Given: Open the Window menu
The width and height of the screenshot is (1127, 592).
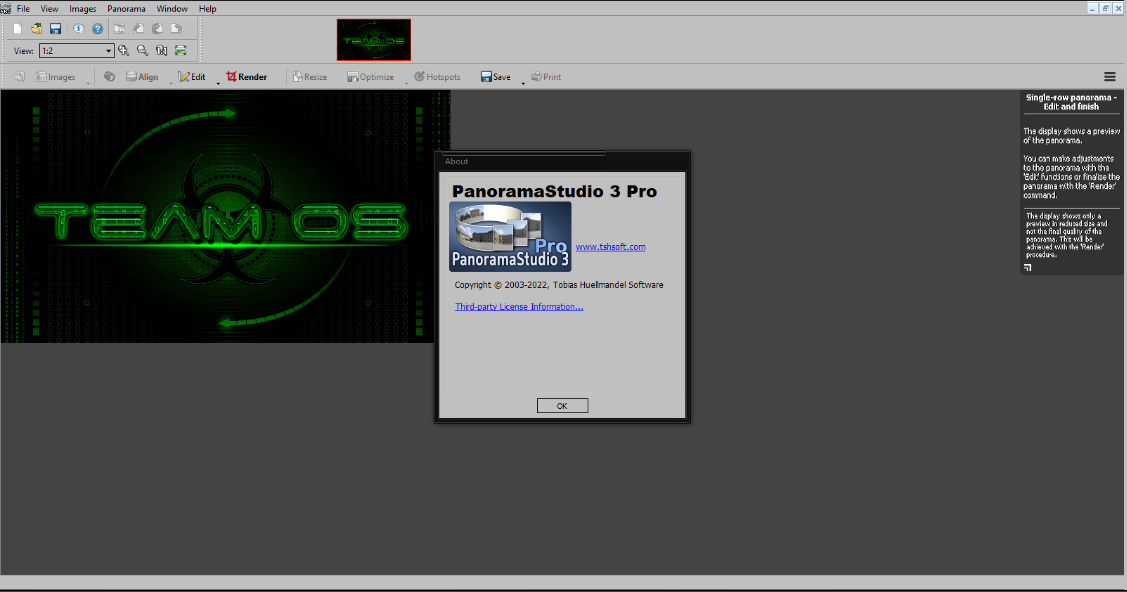Looking at the screenshot, I should [172, 9].
